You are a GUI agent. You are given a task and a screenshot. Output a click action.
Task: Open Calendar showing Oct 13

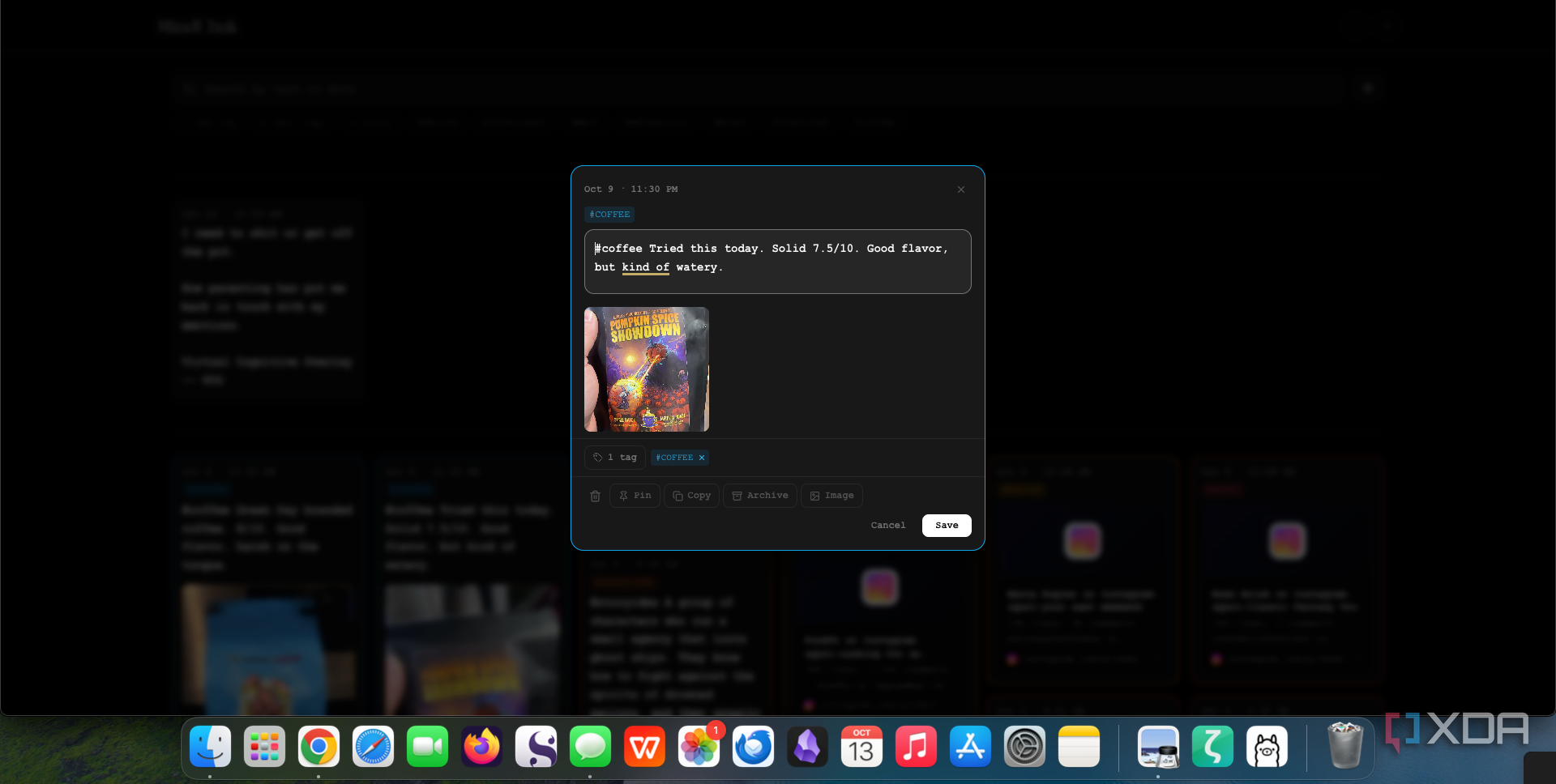(x=861, y=746)
